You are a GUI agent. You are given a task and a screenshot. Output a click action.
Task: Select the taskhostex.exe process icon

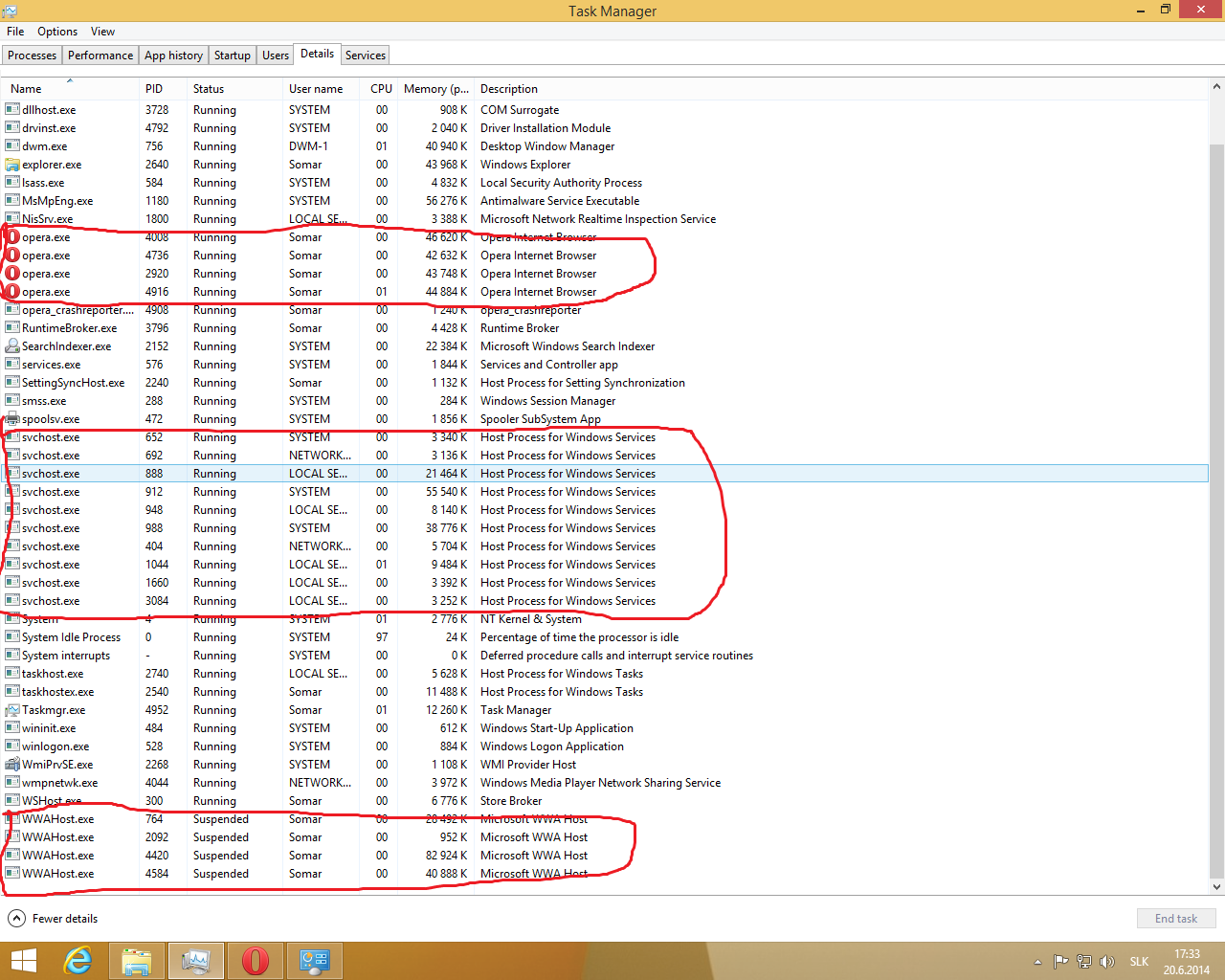12,692
